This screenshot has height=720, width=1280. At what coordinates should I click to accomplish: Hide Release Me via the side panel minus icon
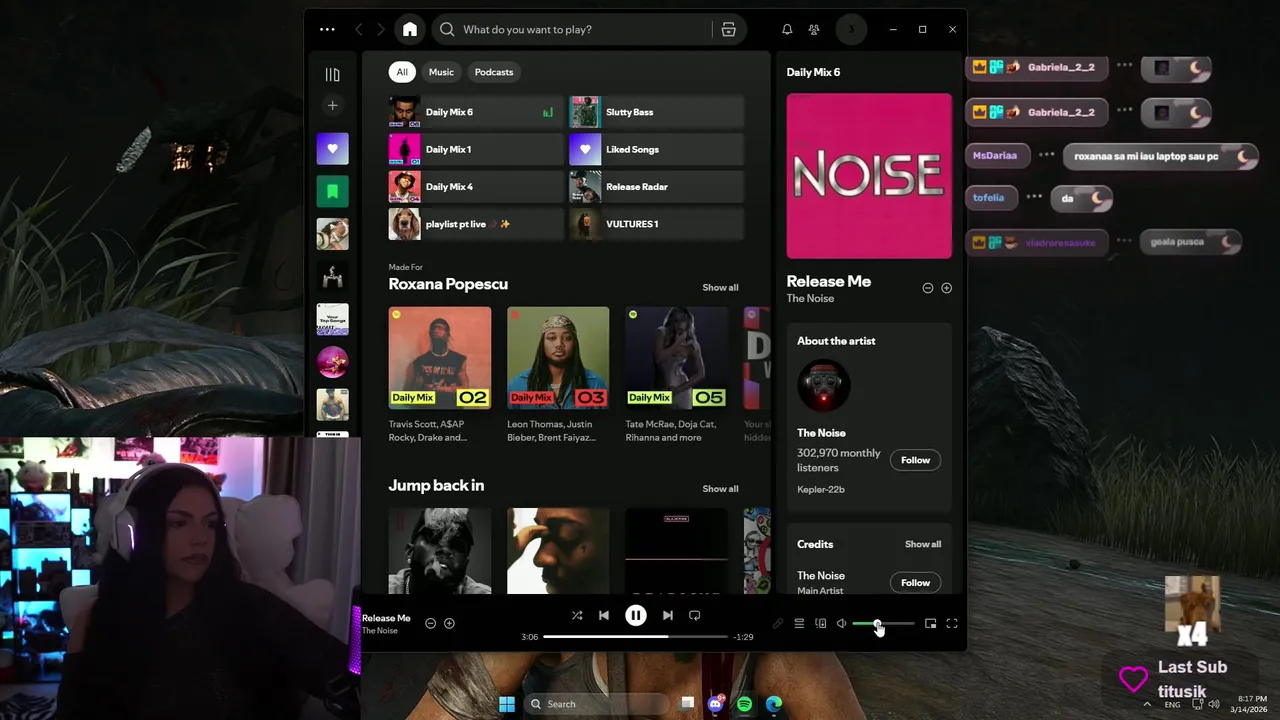pyautogui.click(x=928, y=288)
